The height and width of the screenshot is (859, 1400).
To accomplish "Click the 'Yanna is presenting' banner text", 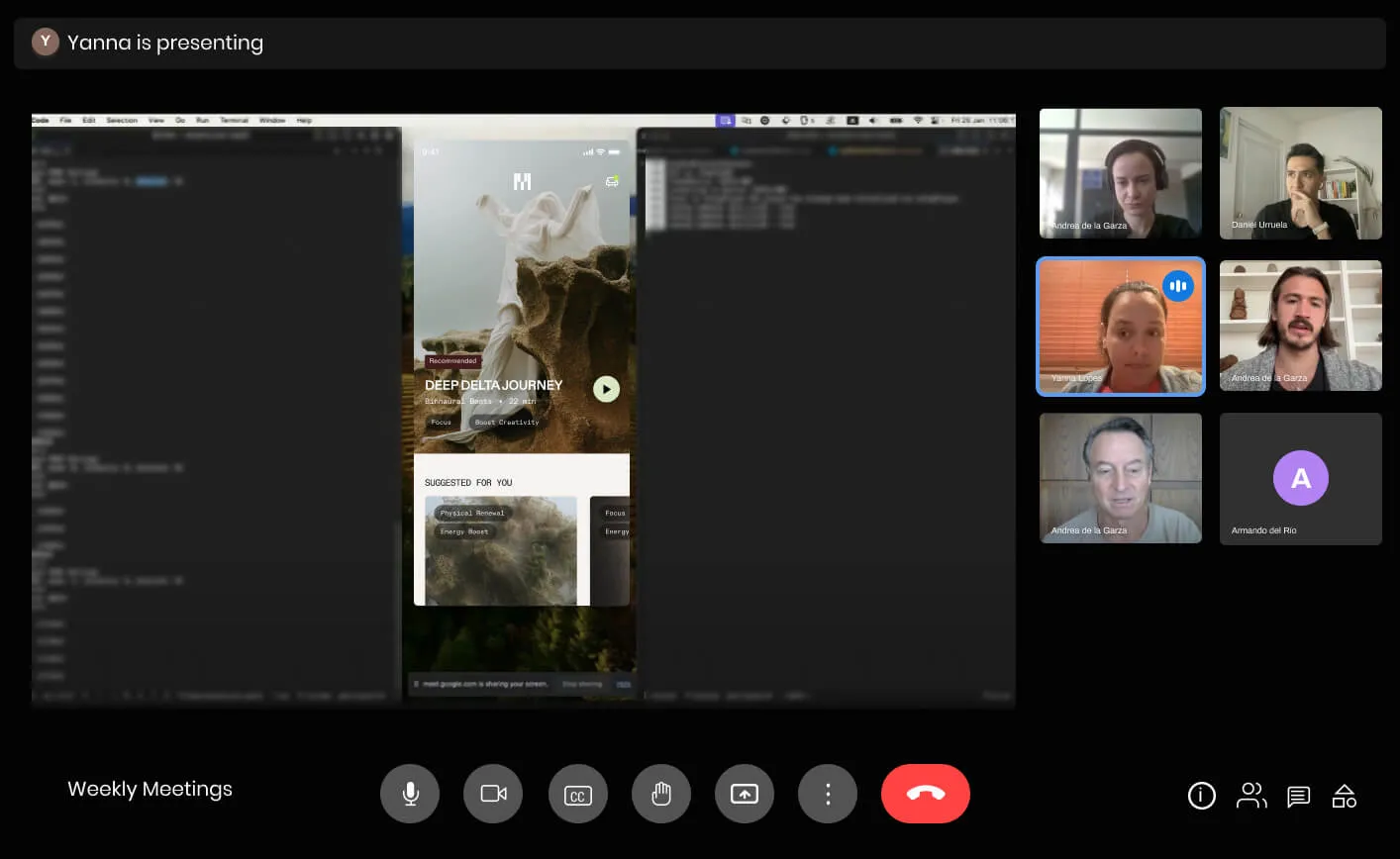I will click(x=165, y=43).
